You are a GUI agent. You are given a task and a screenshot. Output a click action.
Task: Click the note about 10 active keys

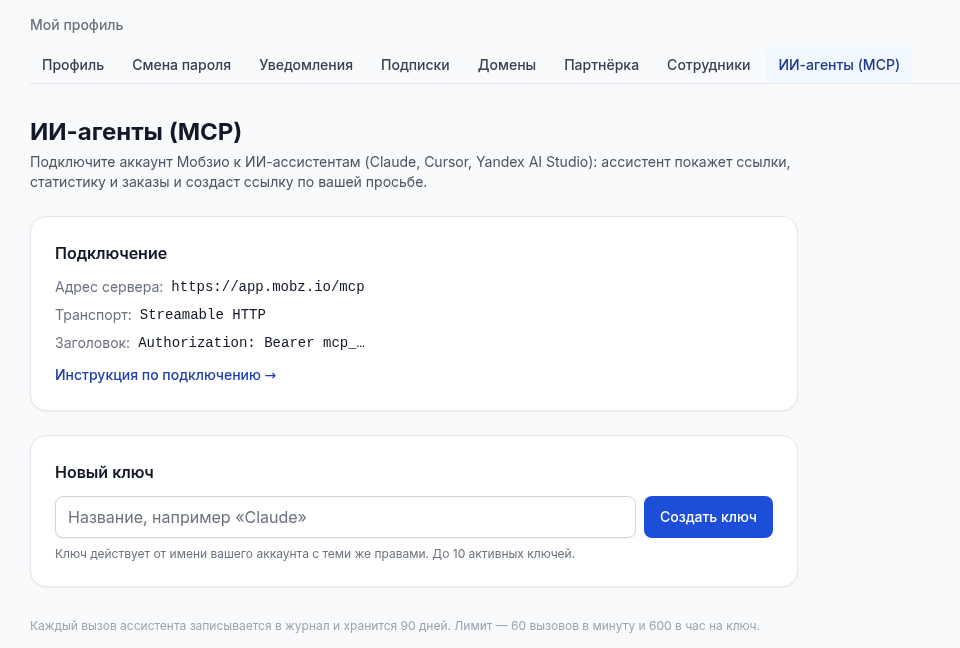tap(315, 554)
